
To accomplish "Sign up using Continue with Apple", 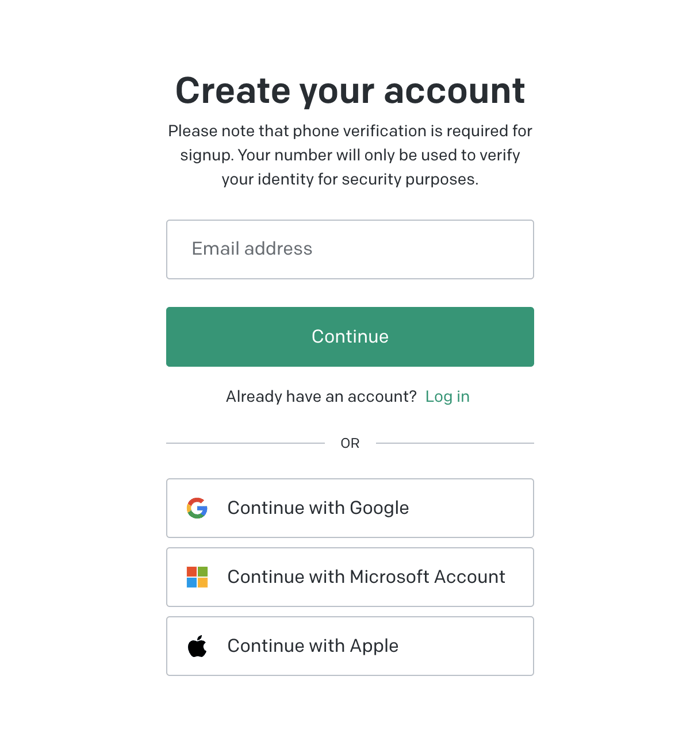I will point(350,646).
